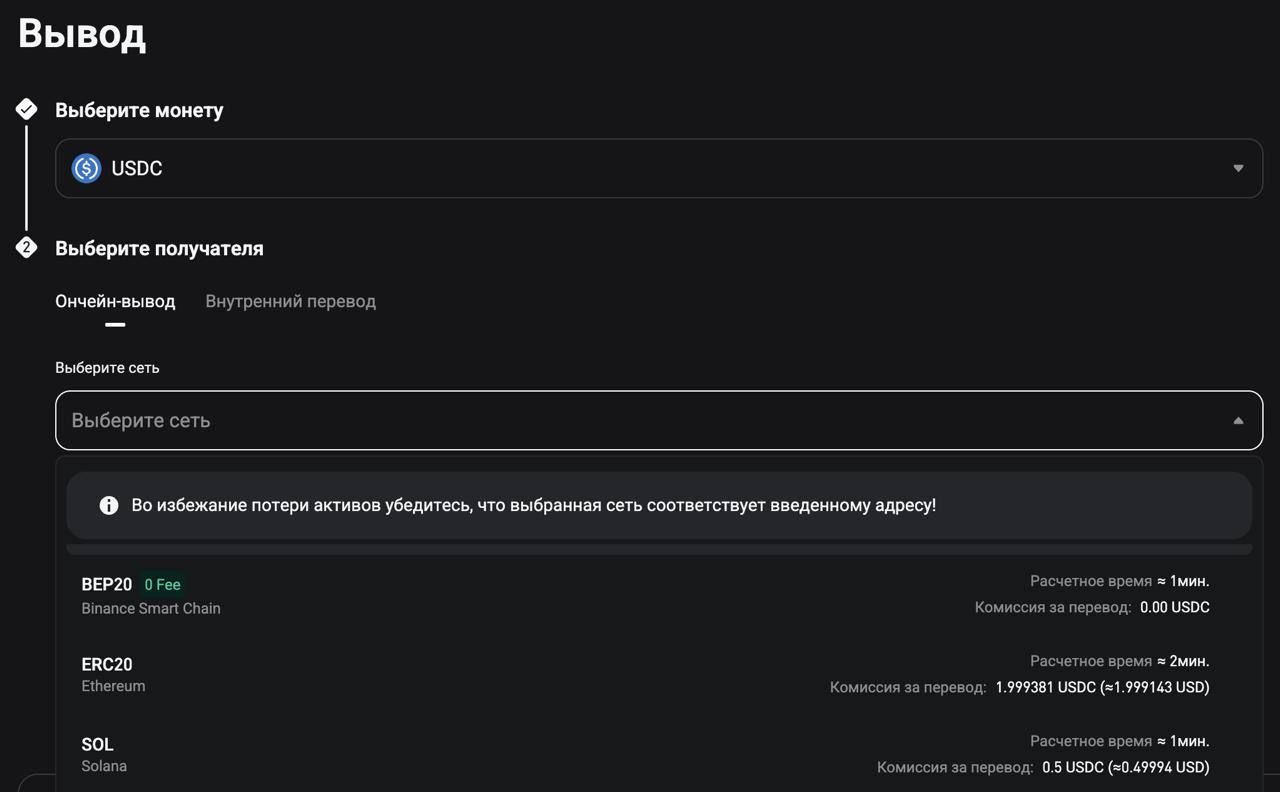
Task: Click the Выберите получателя step title
Action: pos(159,248)
